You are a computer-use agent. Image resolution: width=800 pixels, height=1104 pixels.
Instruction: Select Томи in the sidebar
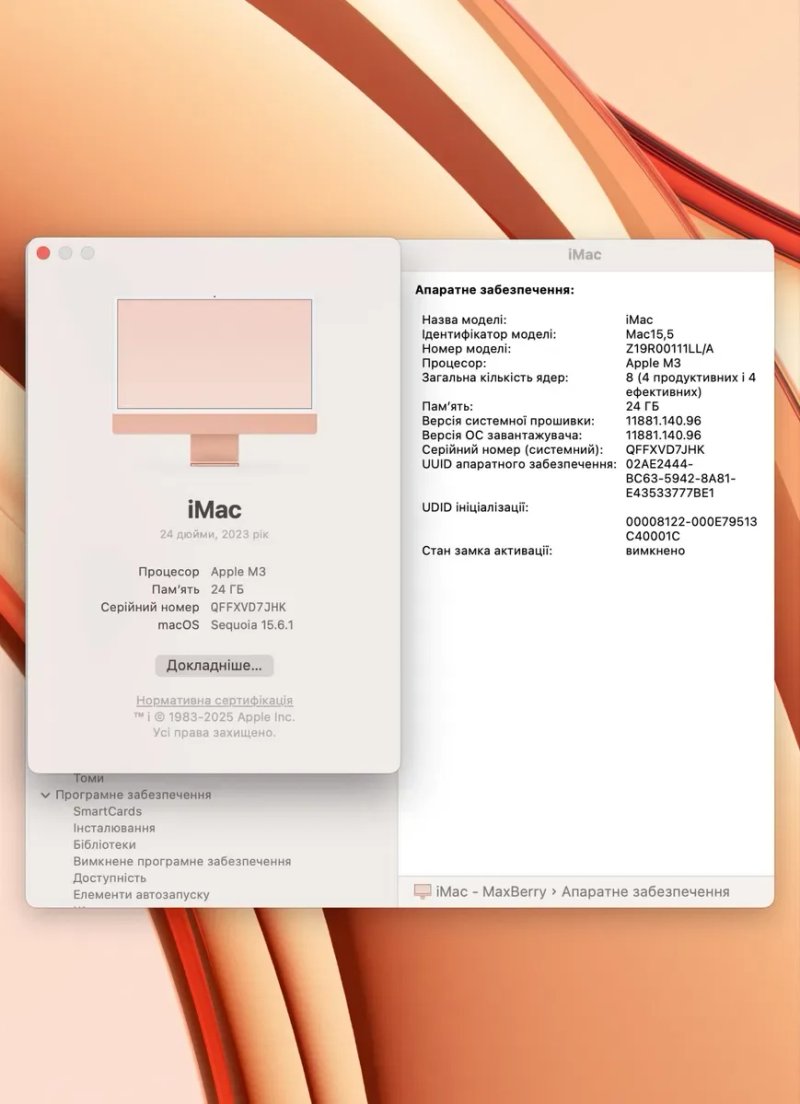(89, 778)
